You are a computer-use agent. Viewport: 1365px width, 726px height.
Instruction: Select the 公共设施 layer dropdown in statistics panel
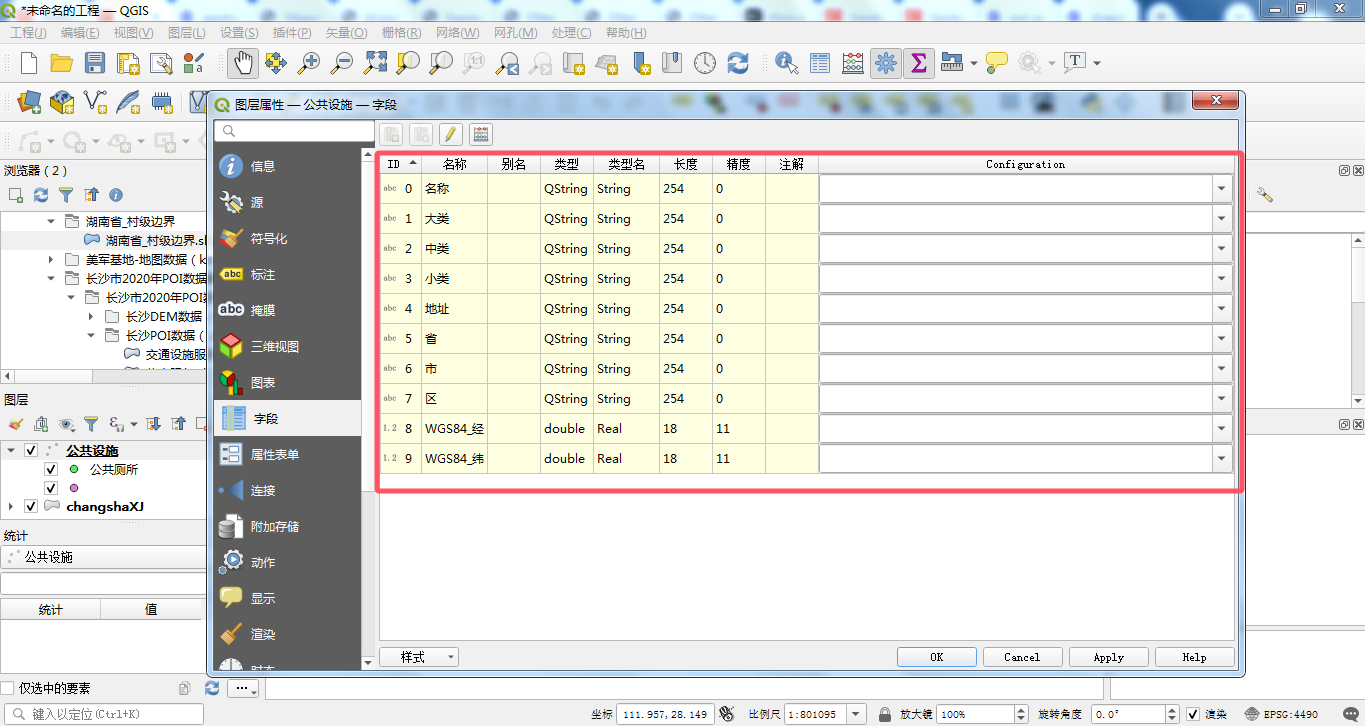pos(104,557)
